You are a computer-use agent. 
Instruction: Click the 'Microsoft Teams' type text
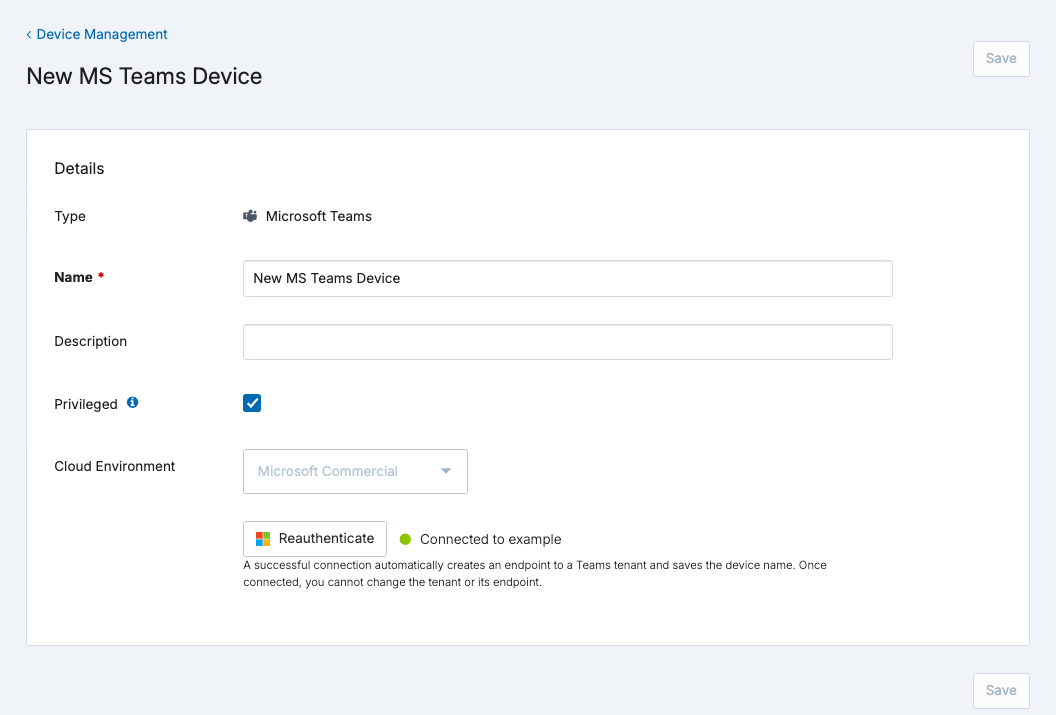pyautogui.click(x=319, y=216)
